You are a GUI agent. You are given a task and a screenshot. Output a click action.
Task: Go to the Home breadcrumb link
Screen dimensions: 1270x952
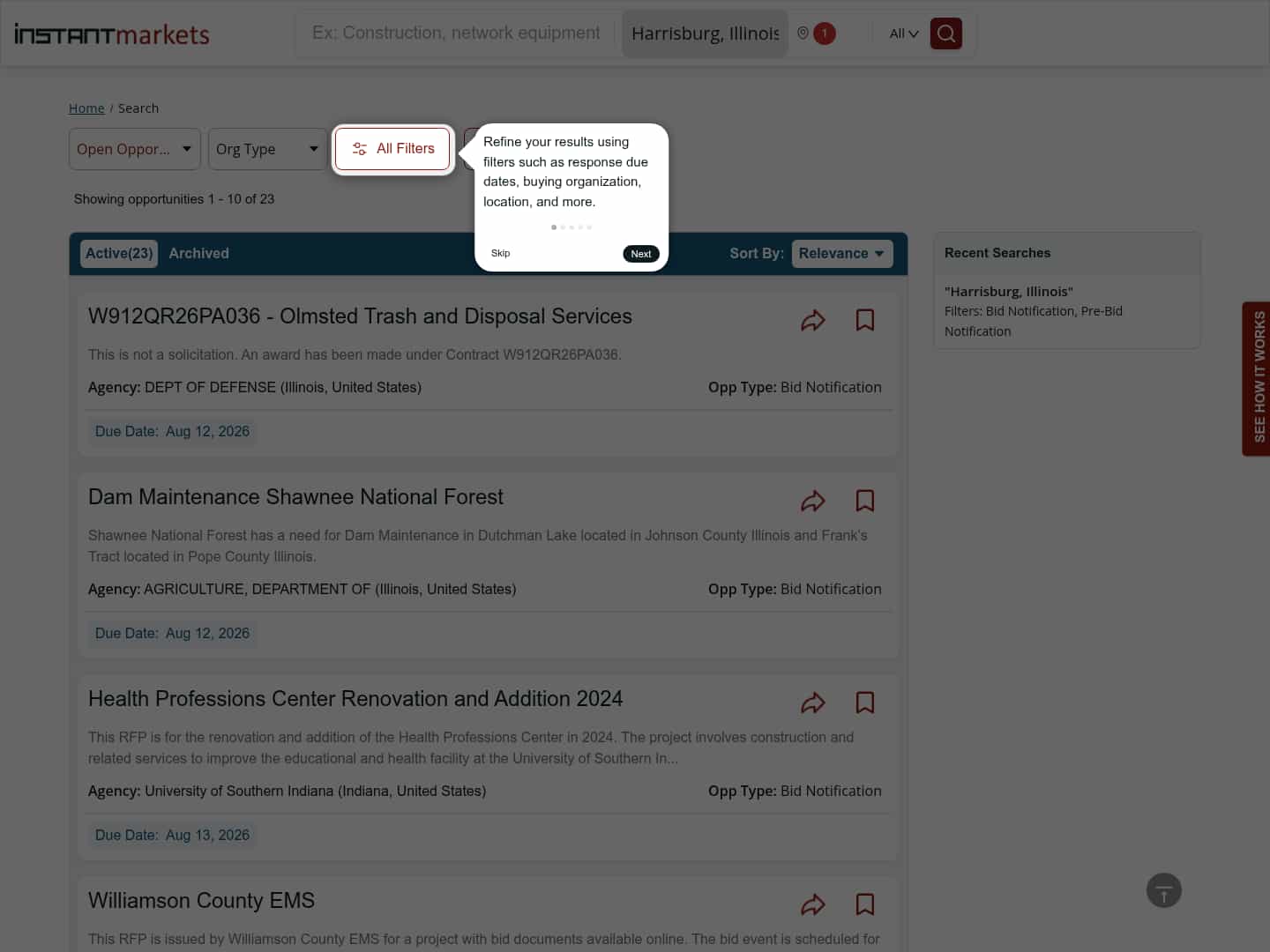tap(86, 108)
